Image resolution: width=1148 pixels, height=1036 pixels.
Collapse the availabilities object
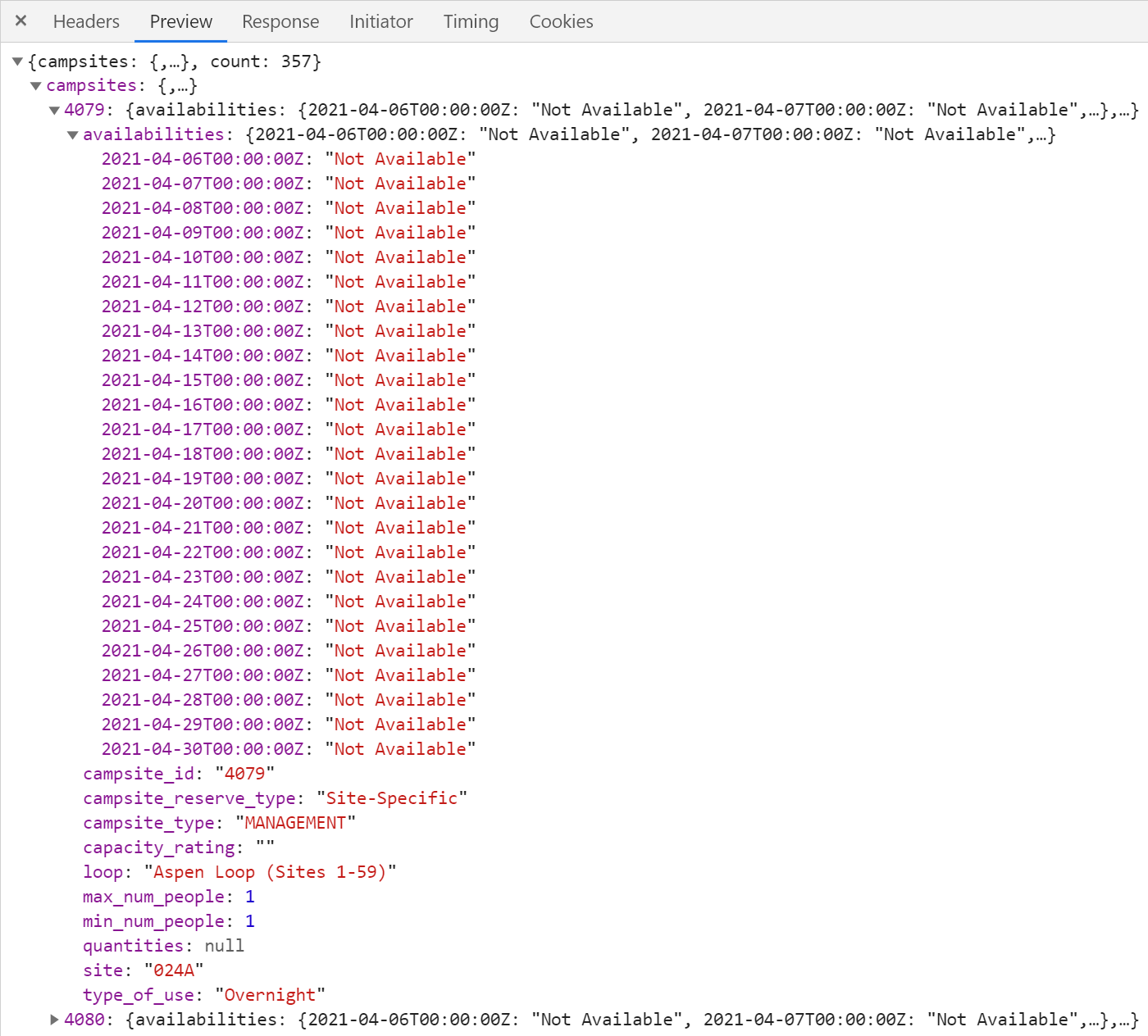click(72, 134)
